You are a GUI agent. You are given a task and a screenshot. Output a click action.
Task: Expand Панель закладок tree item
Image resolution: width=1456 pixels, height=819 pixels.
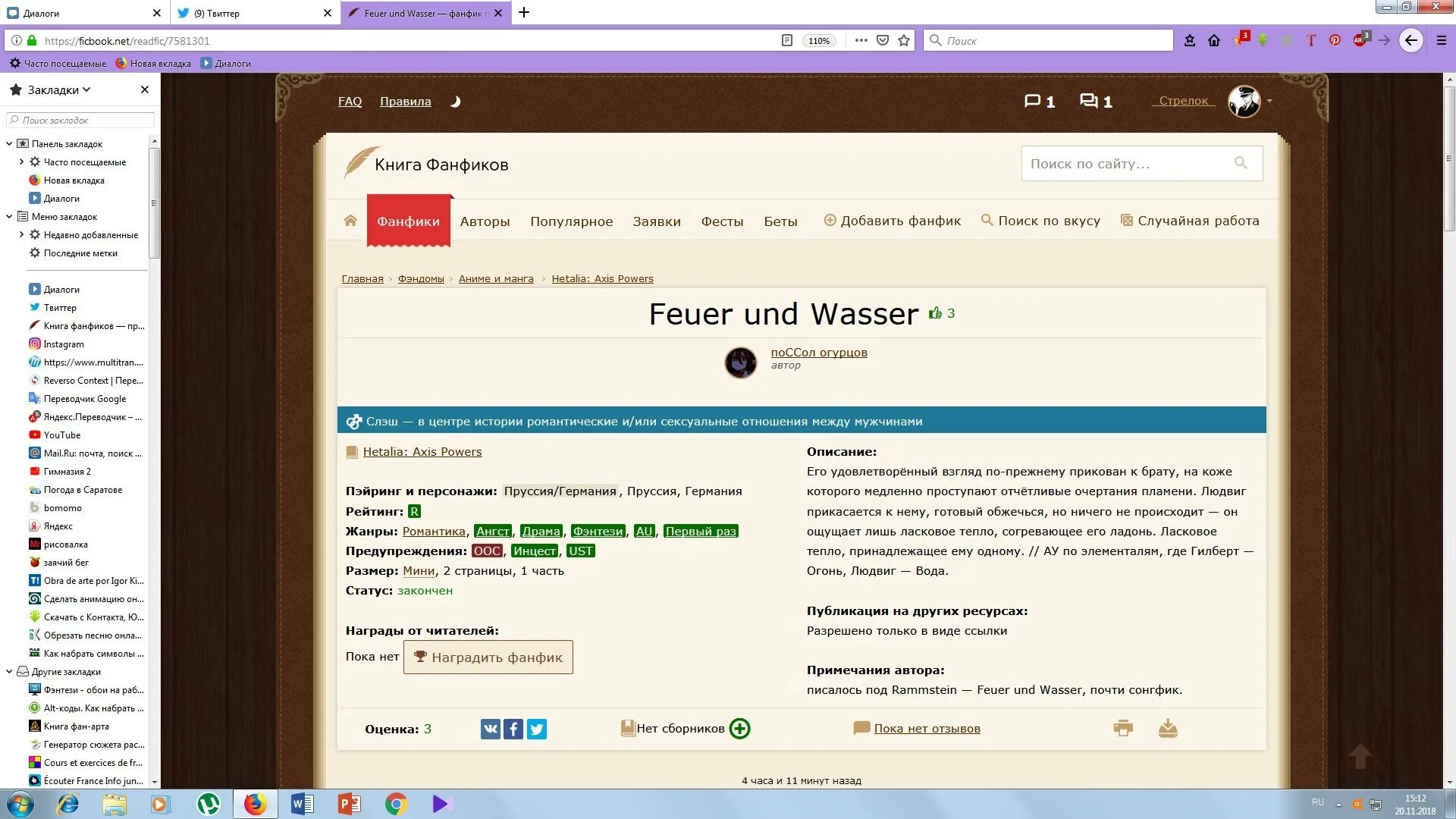tap(9, 143)
